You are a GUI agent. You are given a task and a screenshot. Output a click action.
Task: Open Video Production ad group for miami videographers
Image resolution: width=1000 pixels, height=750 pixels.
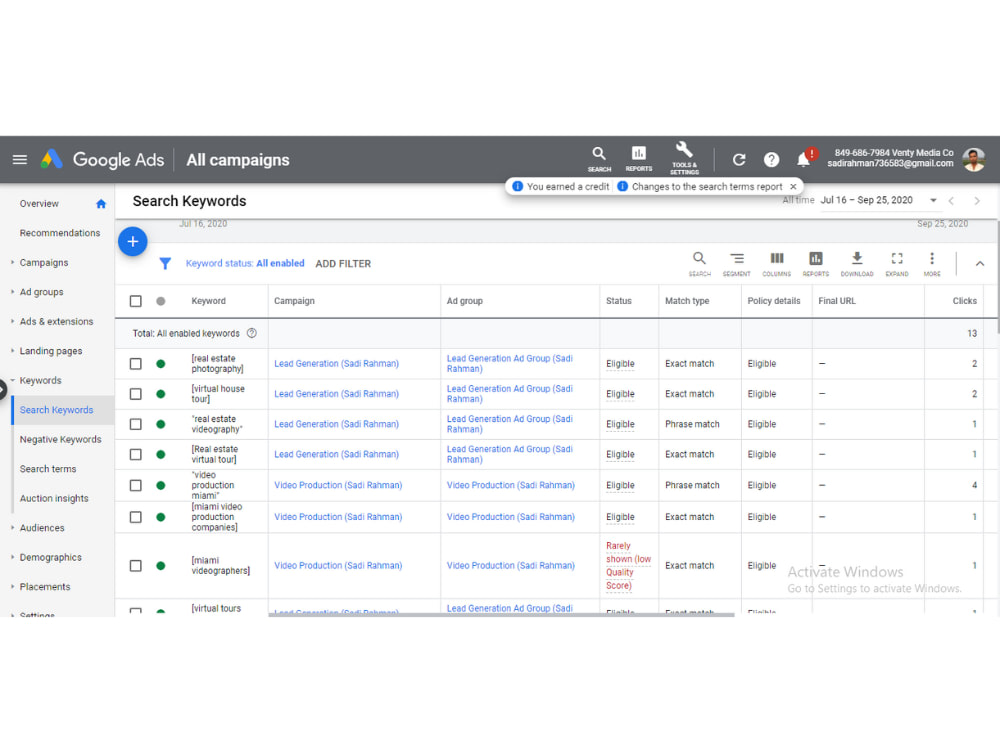coord(511,566)
